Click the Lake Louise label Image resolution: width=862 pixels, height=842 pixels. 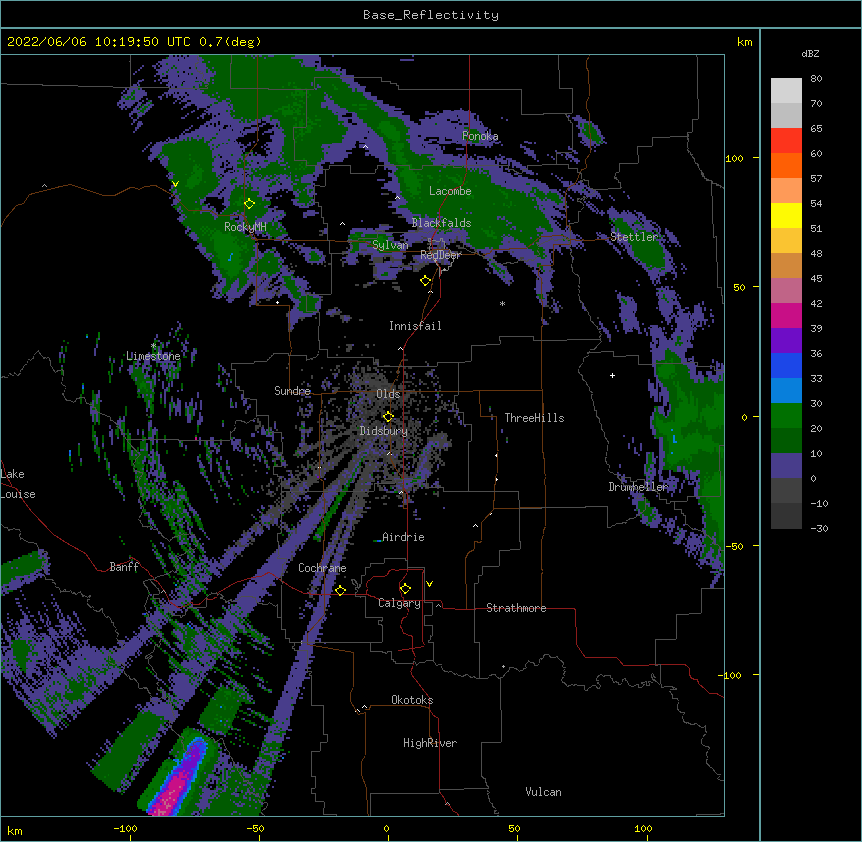click(18, 484)
